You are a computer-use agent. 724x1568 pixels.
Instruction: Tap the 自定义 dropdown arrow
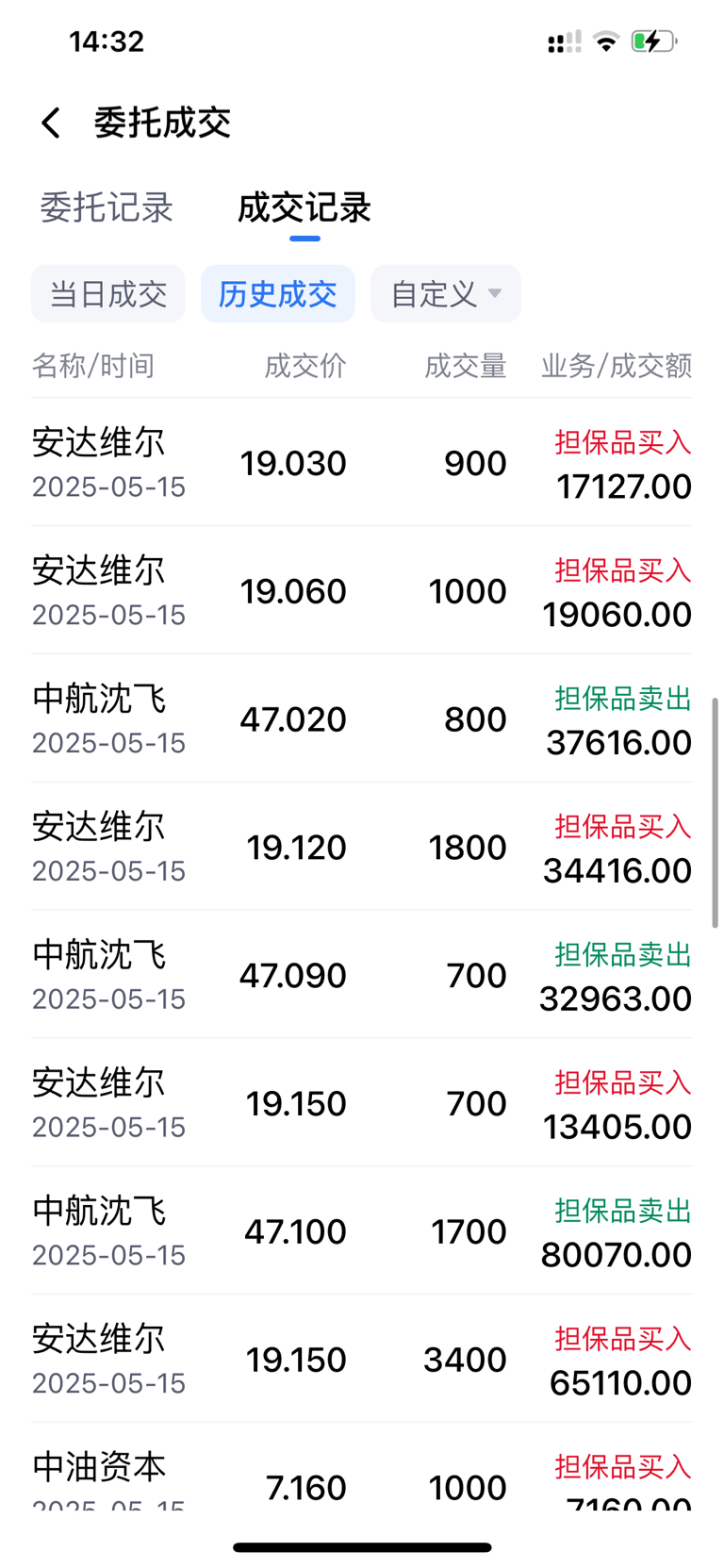pyautogui.click(x=494, y=294)
